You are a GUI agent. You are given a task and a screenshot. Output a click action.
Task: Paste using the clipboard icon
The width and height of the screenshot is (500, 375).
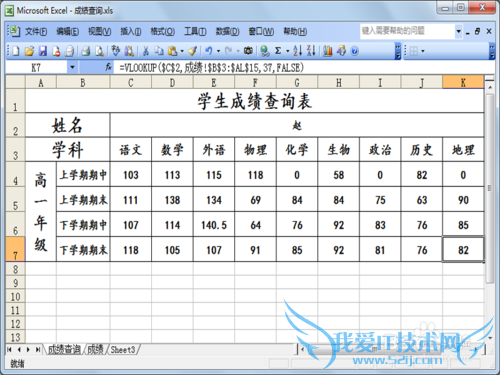pyautogui.click(x=172, y=51)
